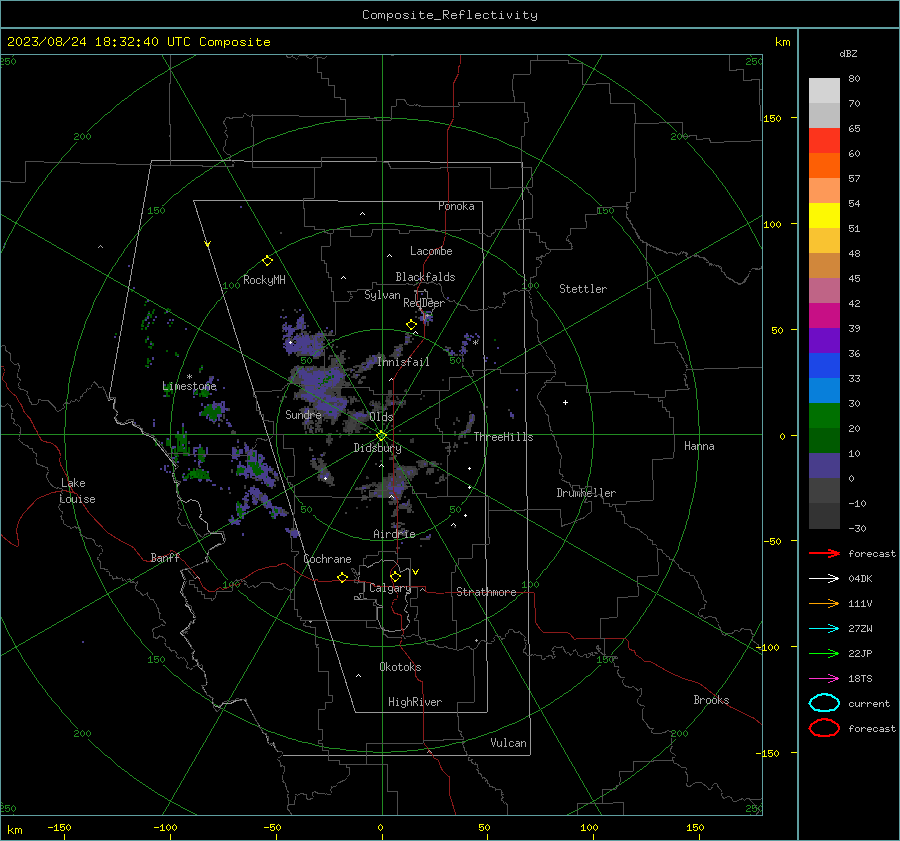Click the yellow radar-center diamond above Didsbury
The width and height of the screenshot is (900, 841).
382,435
